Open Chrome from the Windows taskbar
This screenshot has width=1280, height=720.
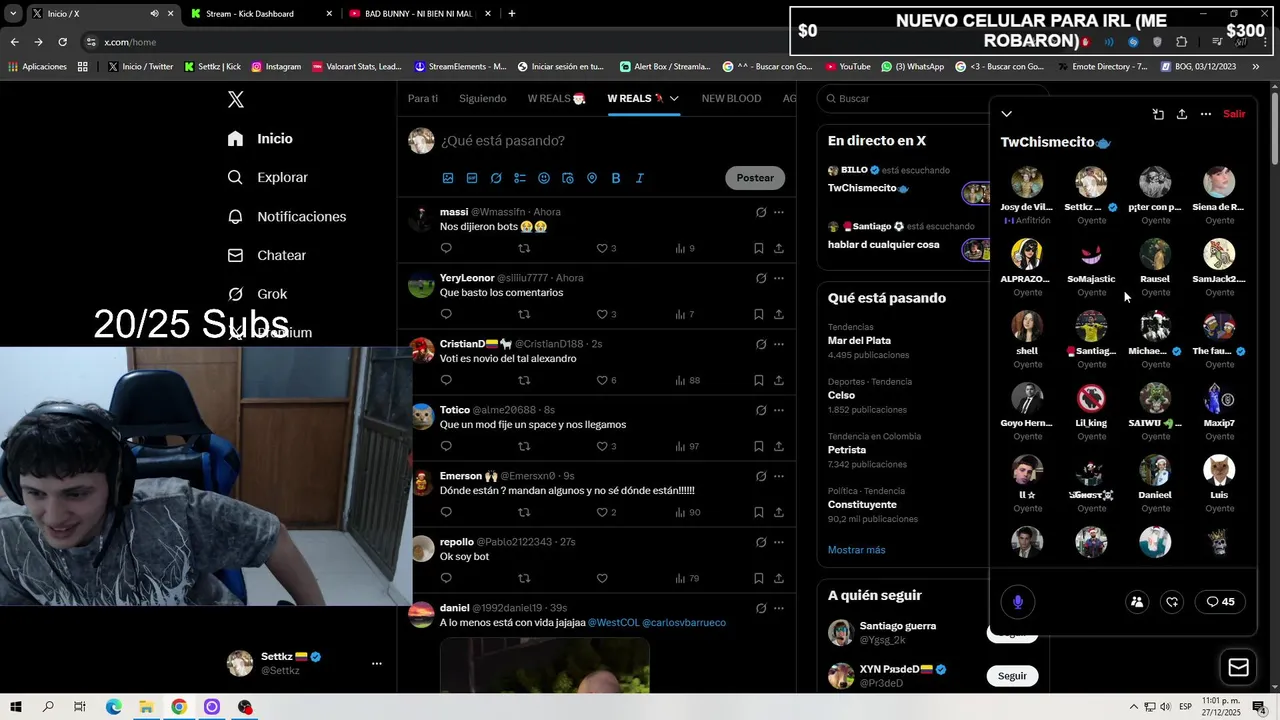tap(179, 707)
